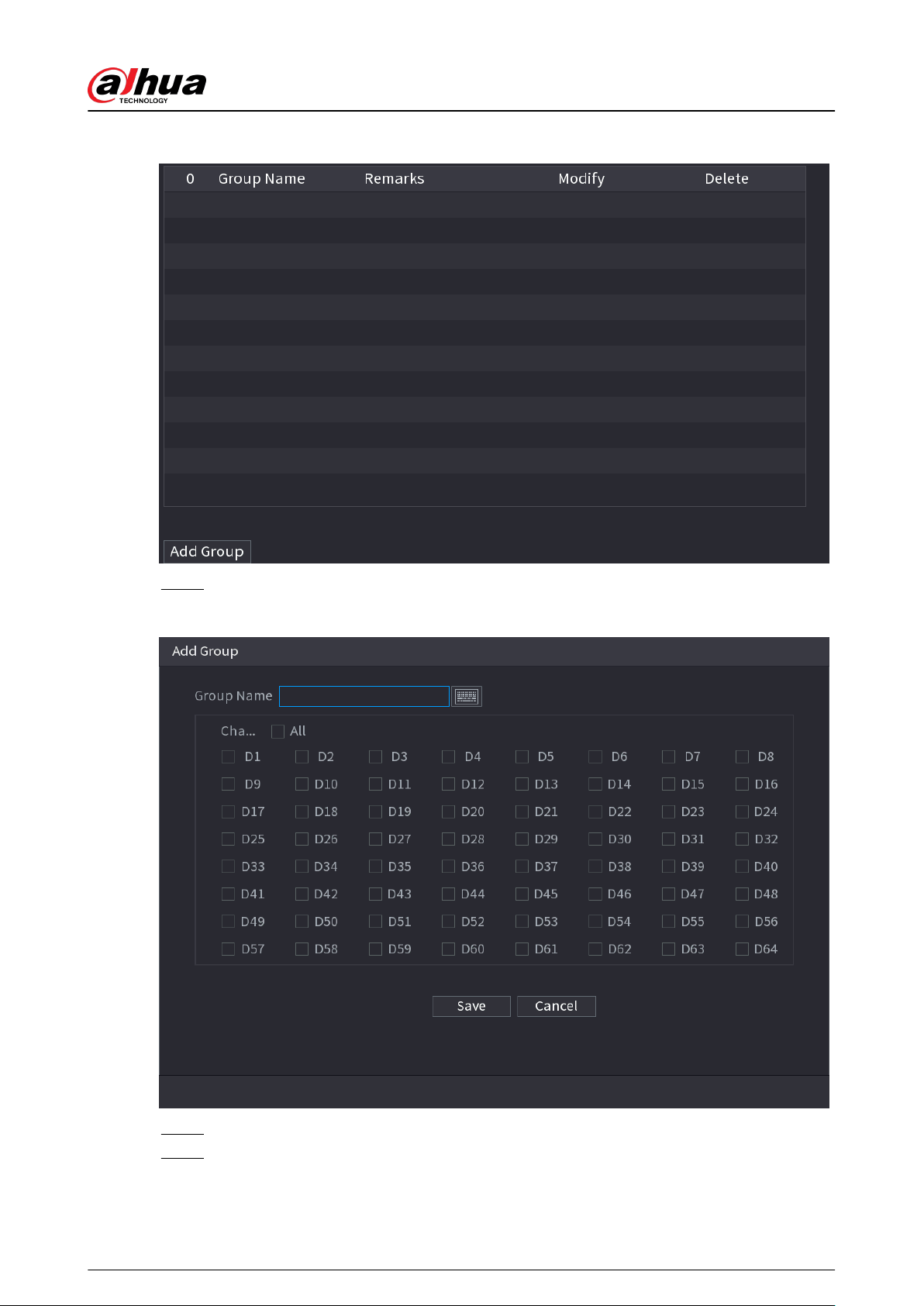Click the Remarks column header
The image size is (924, 1306).
pyautogui.click(x=395, y=179)
